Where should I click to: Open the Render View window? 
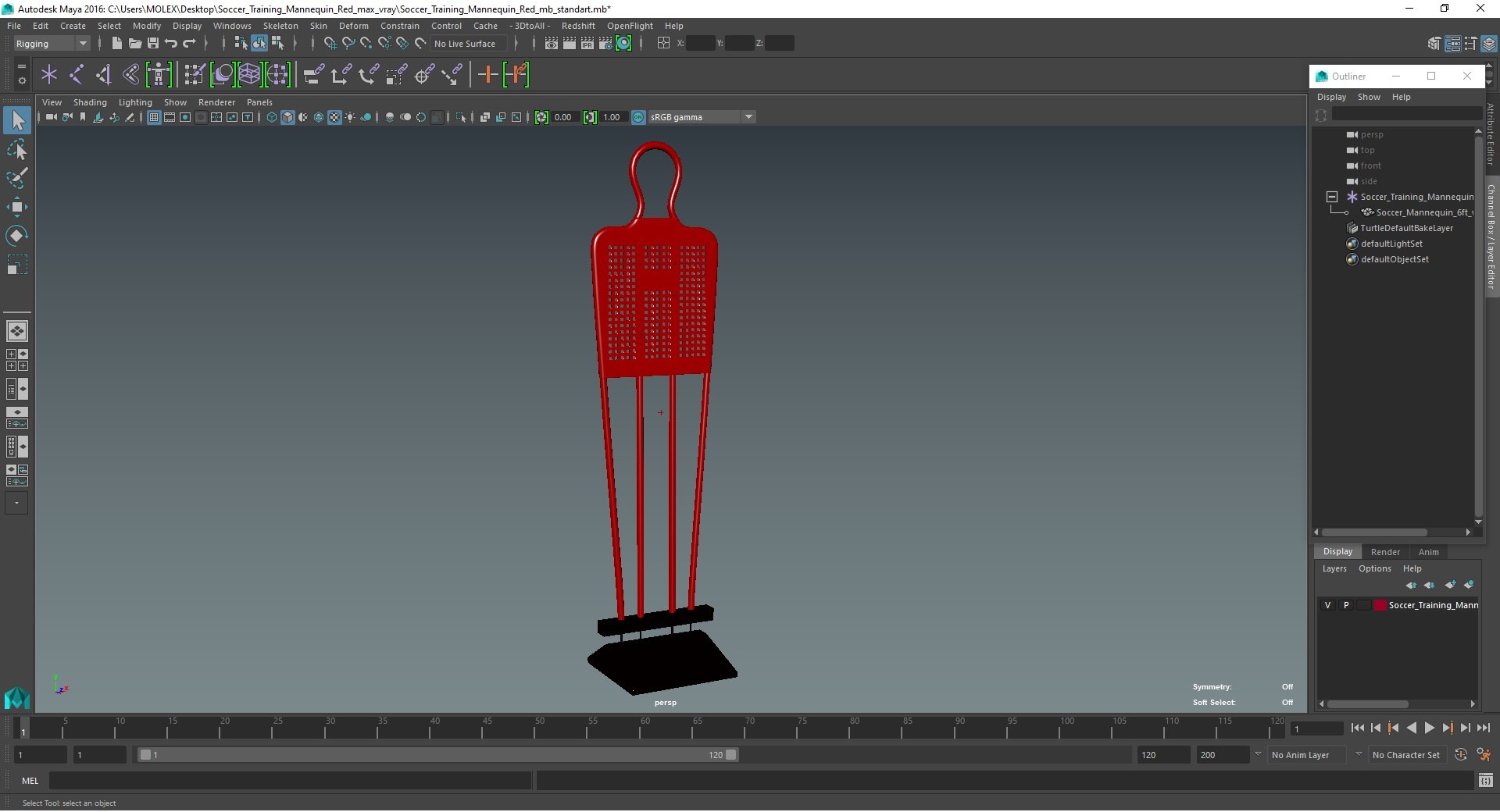point(552,44)
